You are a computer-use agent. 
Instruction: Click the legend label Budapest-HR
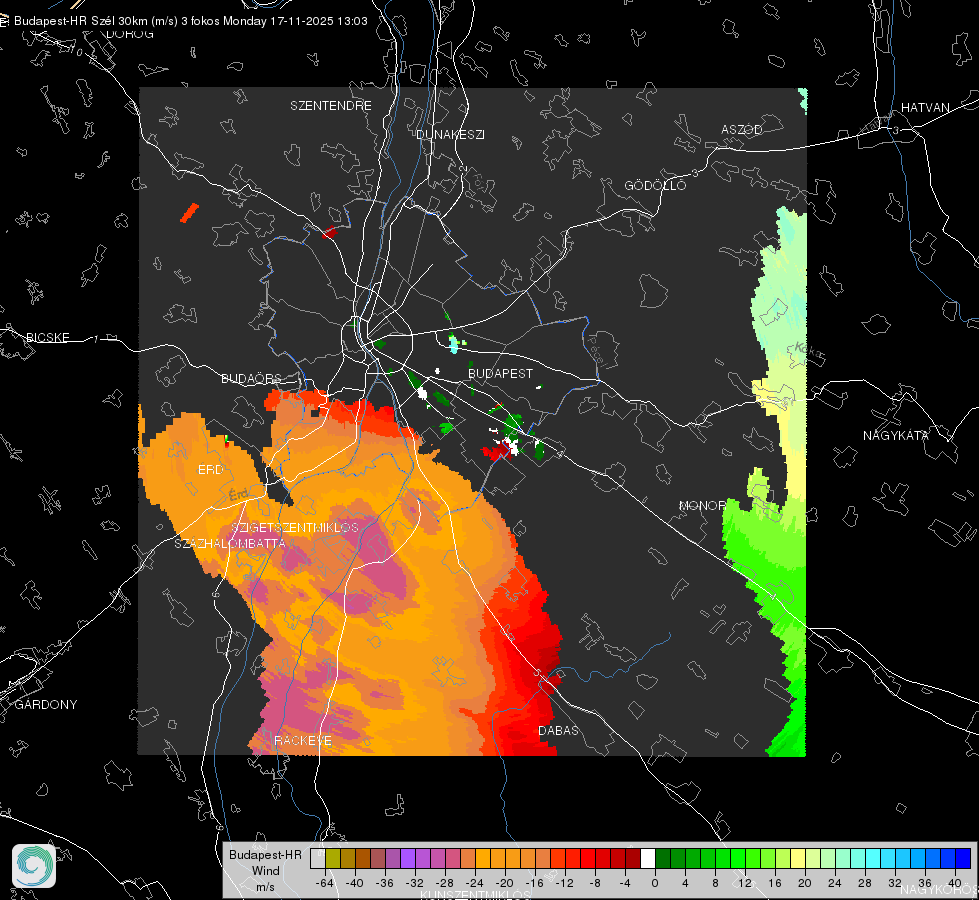pos(265,855)
